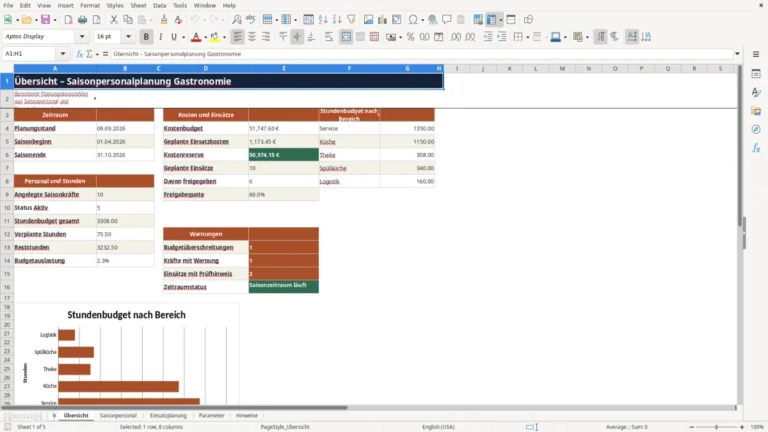The image size is (768, 432).
Task: Insert special character Omega icon
Action: (x=413, y=20)
